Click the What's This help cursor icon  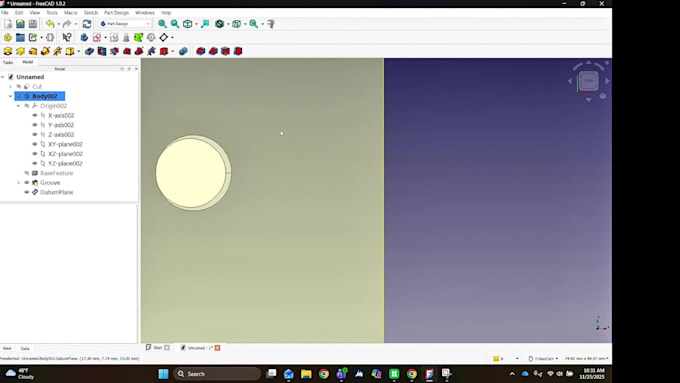pos(67,38)
